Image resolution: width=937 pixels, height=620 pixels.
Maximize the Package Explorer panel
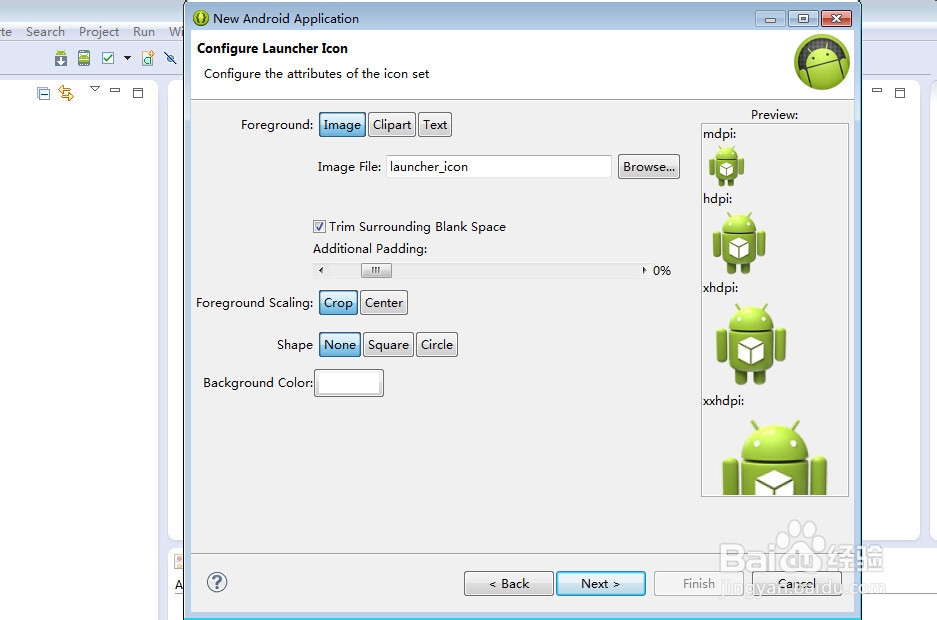(138, 93)
